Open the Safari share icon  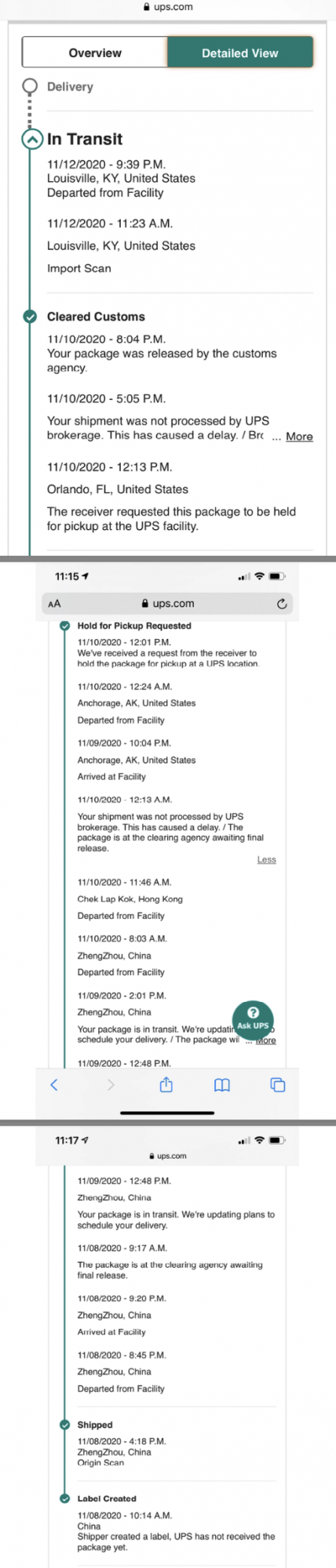click(166, 1084)
